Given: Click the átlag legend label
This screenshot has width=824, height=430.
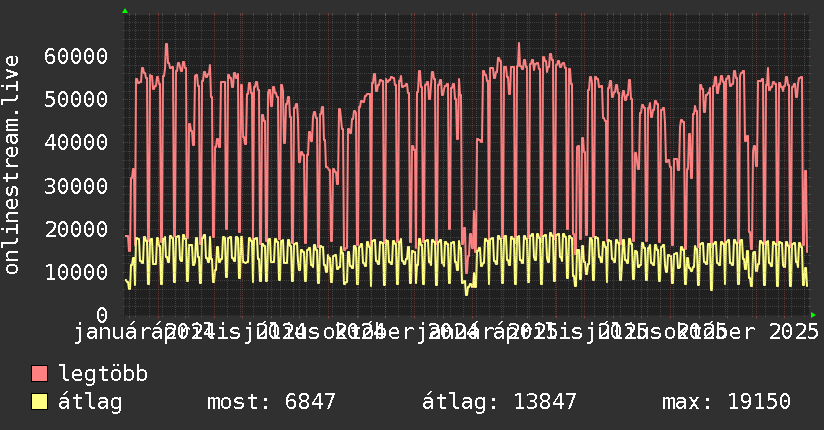Looking at the screenshot, I should tap(90, 402).
